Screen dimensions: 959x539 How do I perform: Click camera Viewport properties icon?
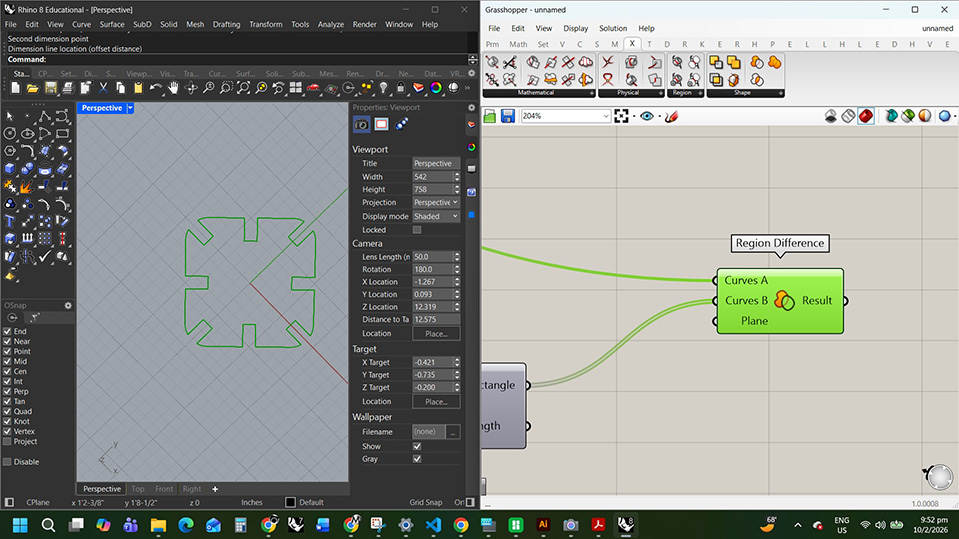[x=361, y=124]
